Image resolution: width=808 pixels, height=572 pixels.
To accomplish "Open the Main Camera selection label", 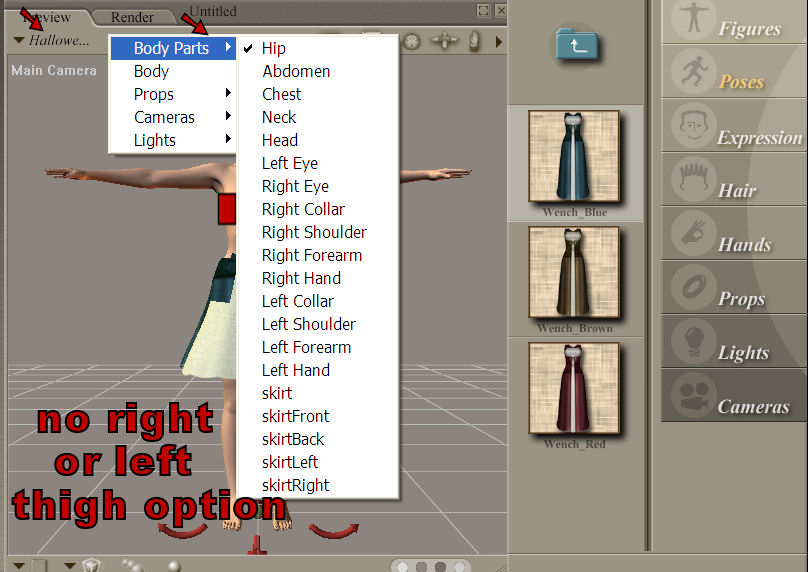I will pos(54,71).
